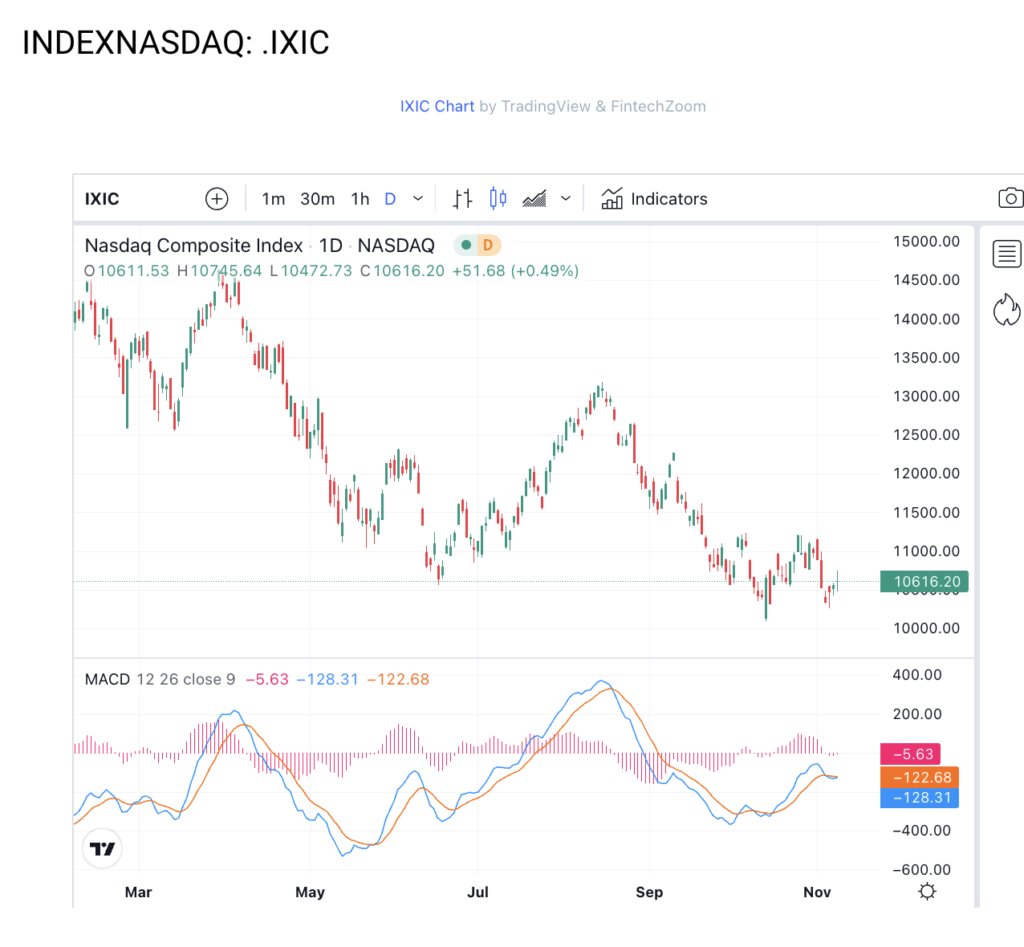The width and height of the screenshot is (1024, 947).
Task: Click the INDEXNASDAQ: .IXIC page heading
Action: pos(176,43)
